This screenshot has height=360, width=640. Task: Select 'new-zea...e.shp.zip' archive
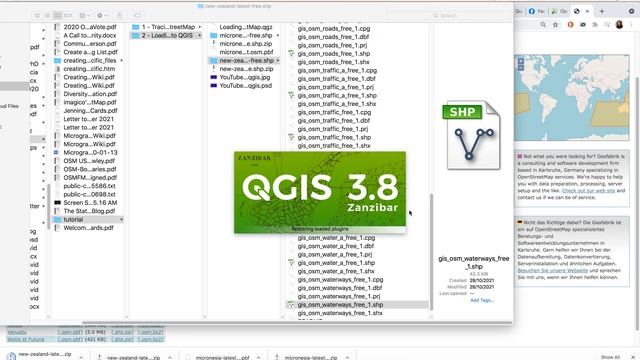[245, 69]
